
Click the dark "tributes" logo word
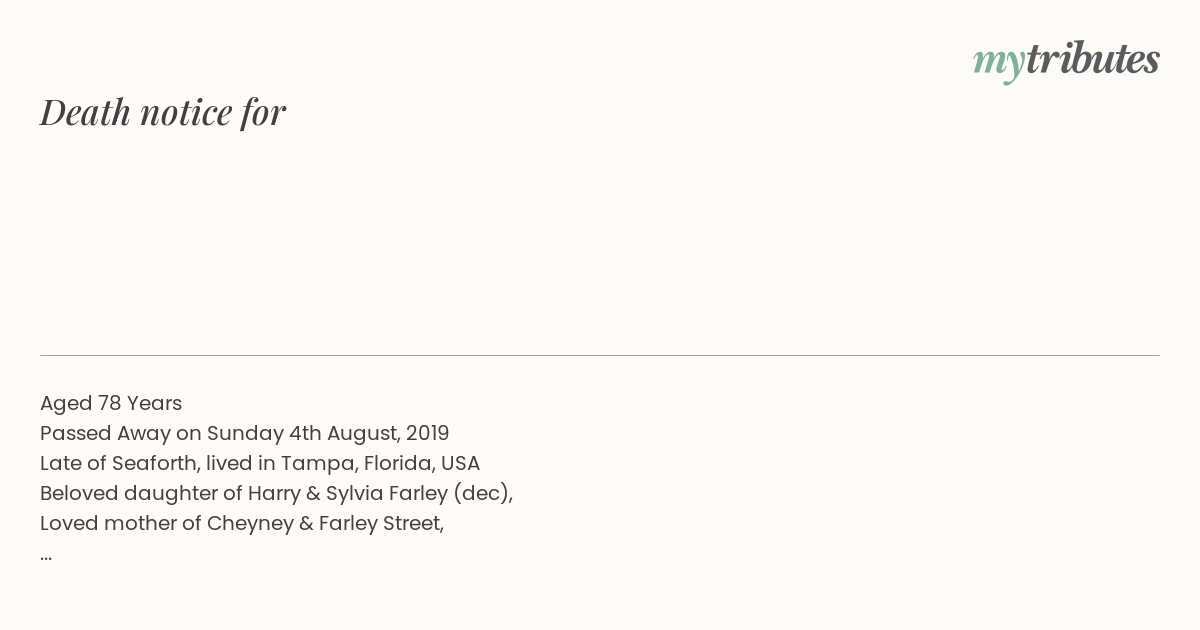click(1093, 59)
